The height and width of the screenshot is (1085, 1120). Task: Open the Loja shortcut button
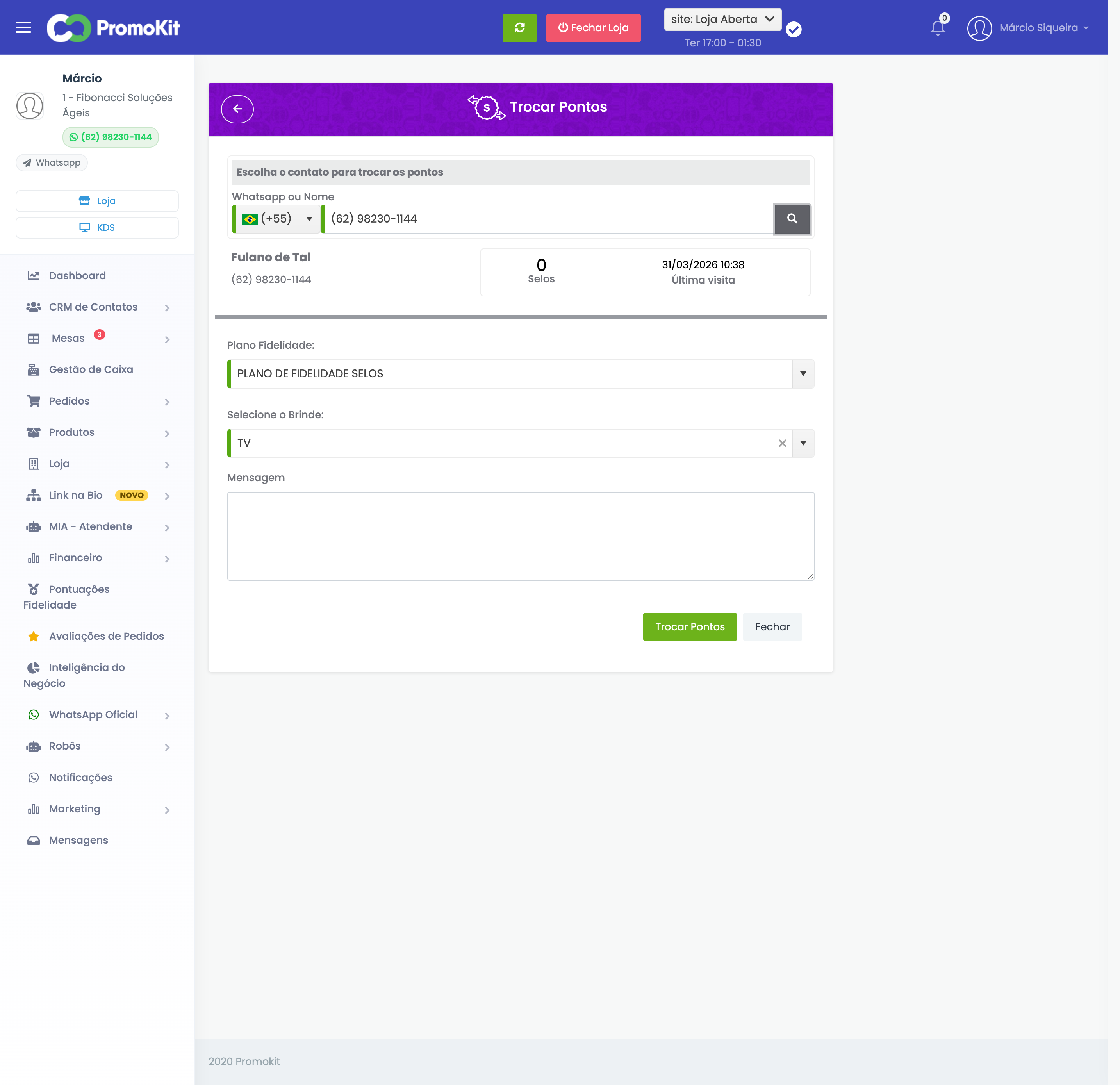pos(97,201)
